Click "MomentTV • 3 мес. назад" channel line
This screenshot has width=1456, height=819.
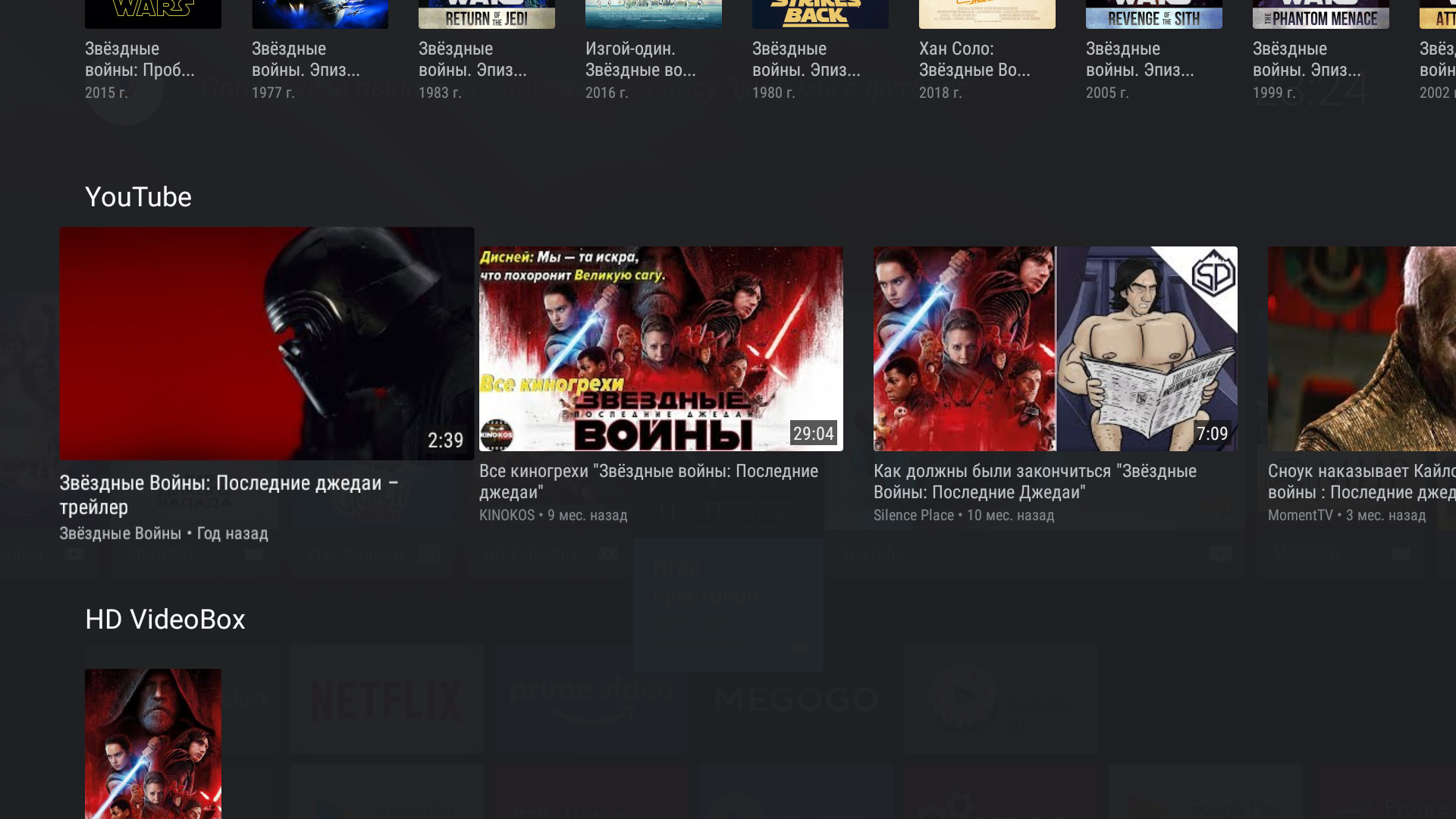point(1347,515)
